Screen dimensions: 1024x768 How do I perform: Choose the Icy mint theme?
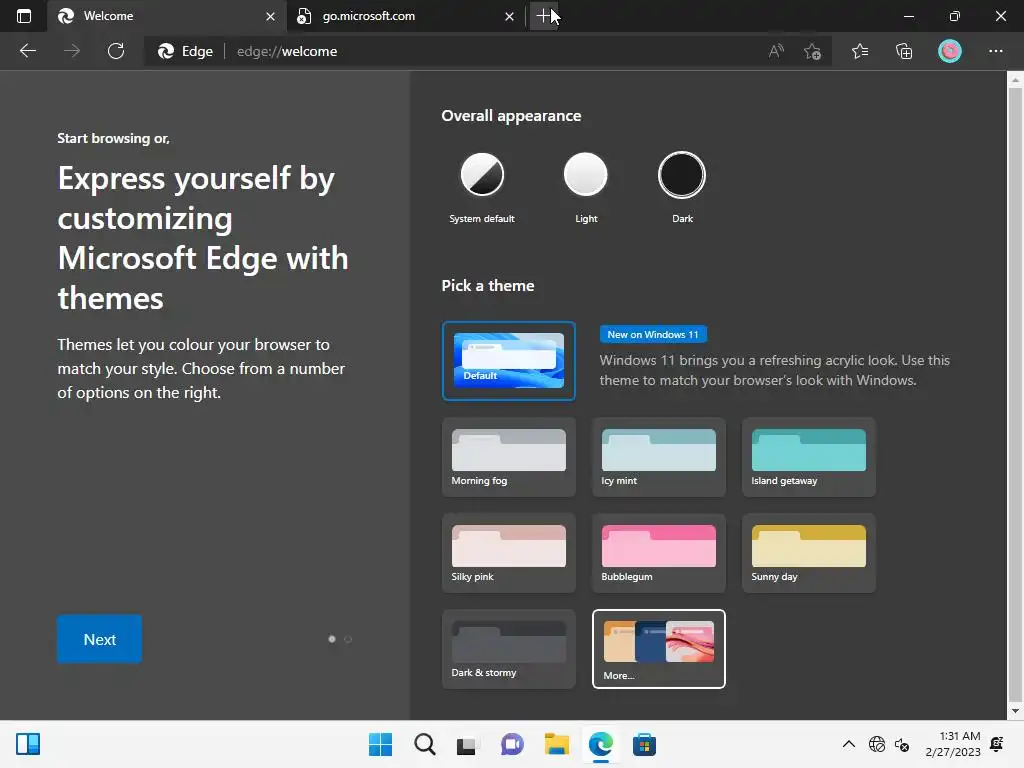click(658, 457)
